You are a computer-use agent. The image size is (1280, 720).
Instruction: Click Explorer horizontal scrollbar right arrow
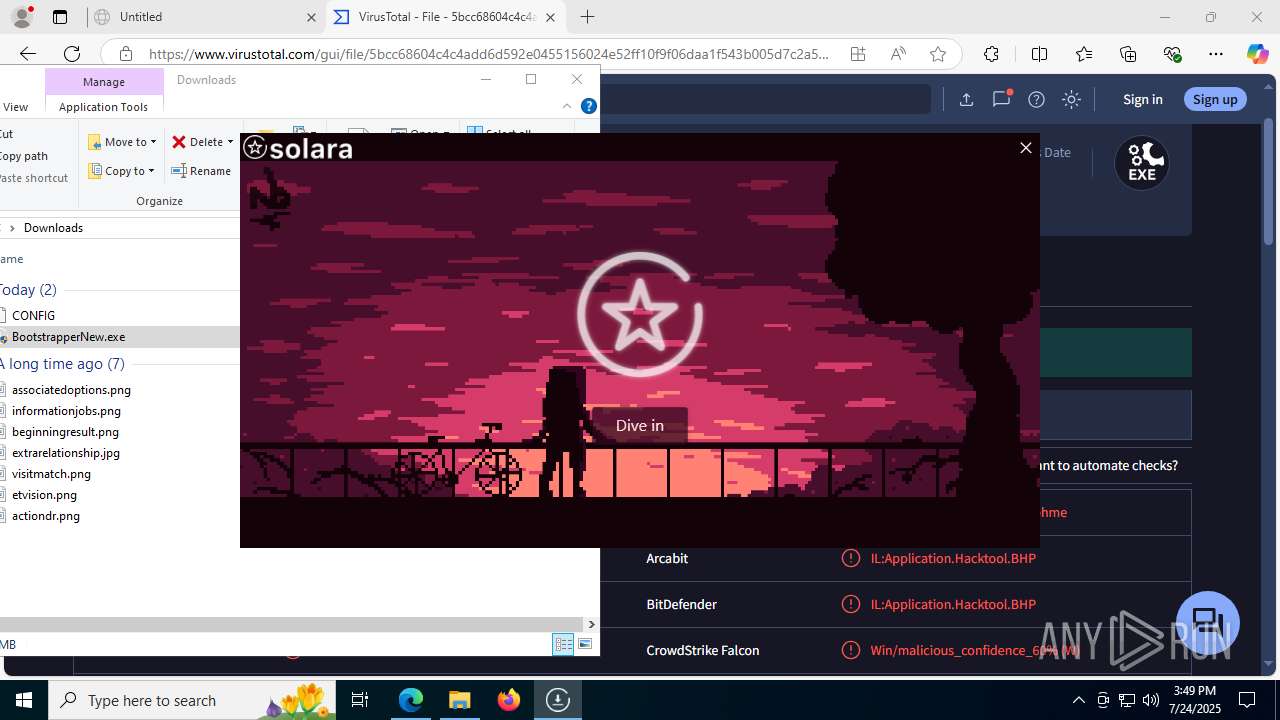click(x=591, y=625)
